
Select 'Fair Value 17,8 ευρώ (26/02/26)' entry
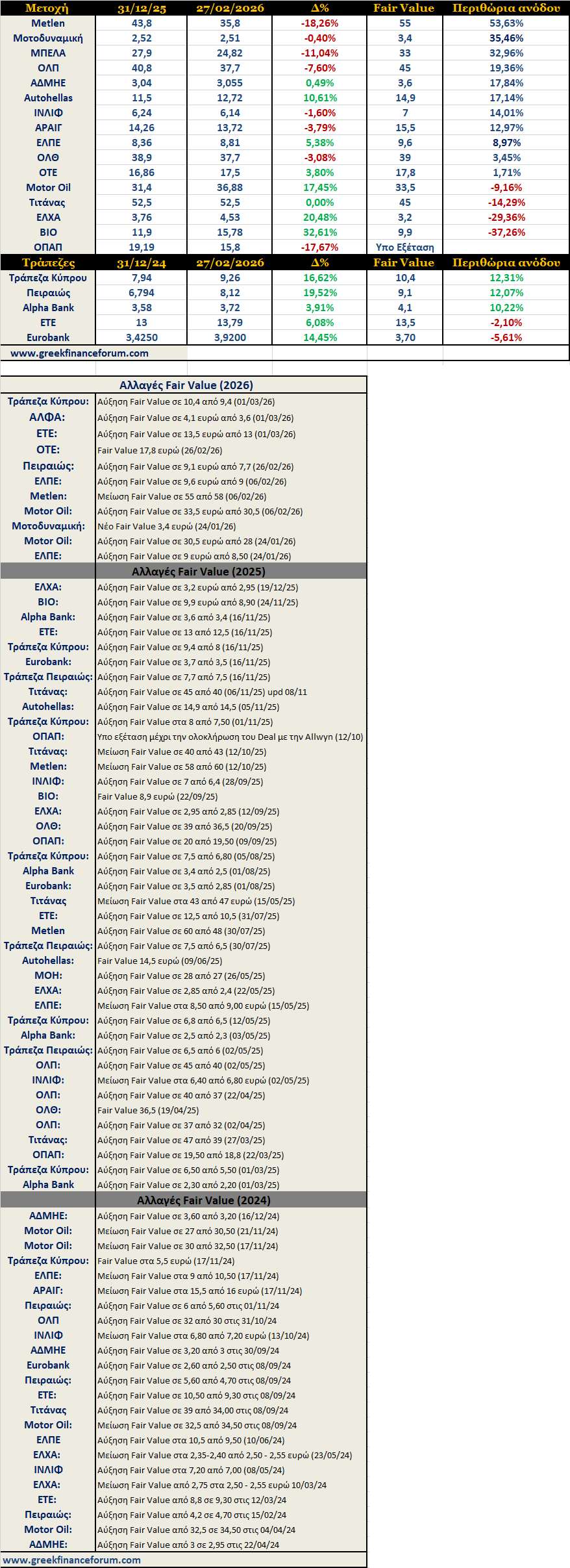coord(160,451)
